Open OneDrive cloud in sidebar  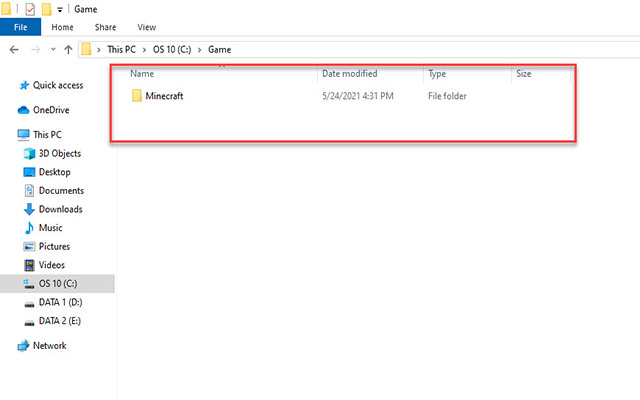(x=23, y=110)
